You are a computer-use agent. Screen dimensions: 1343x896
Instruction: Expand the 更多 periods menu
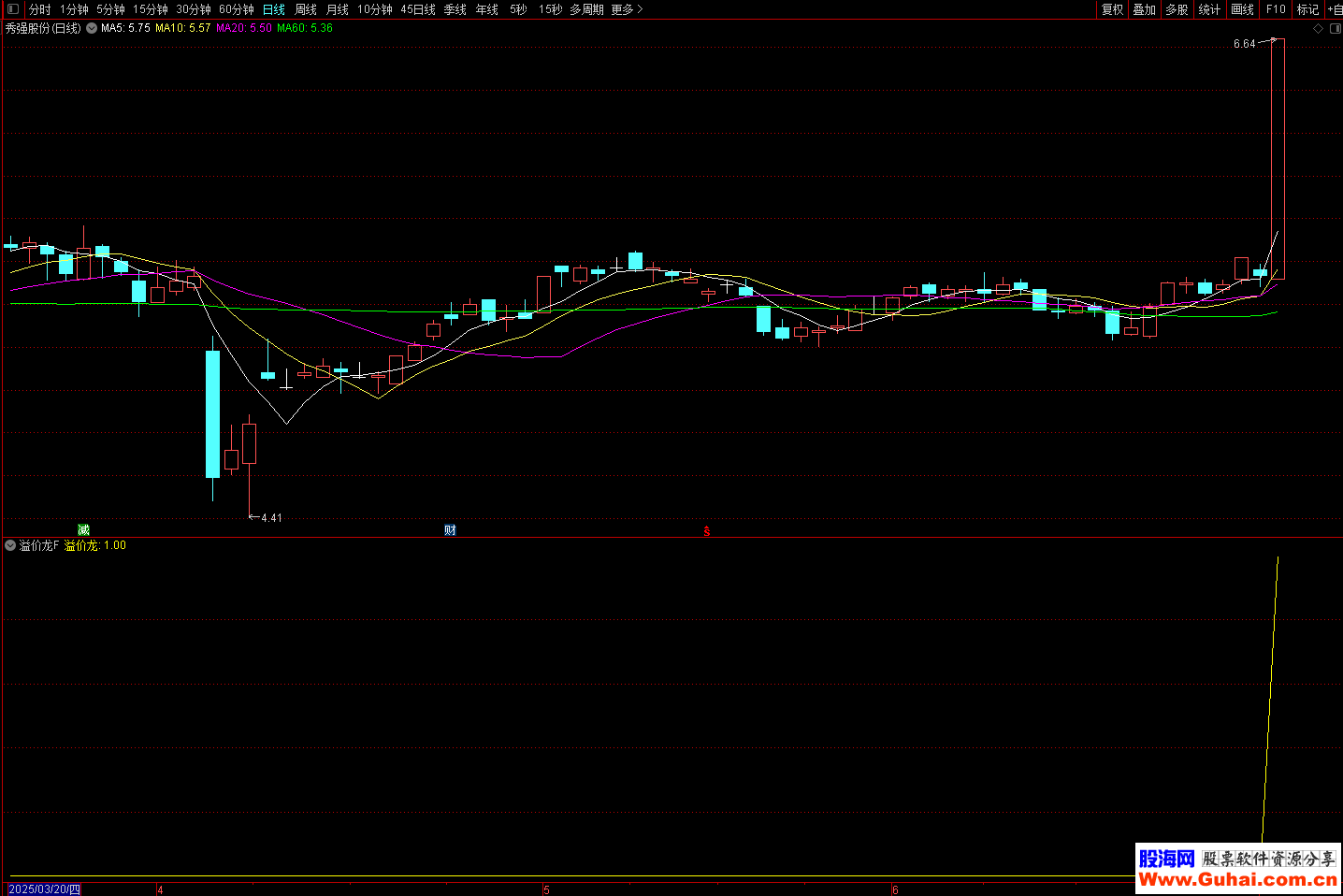[x=627, y=9]
